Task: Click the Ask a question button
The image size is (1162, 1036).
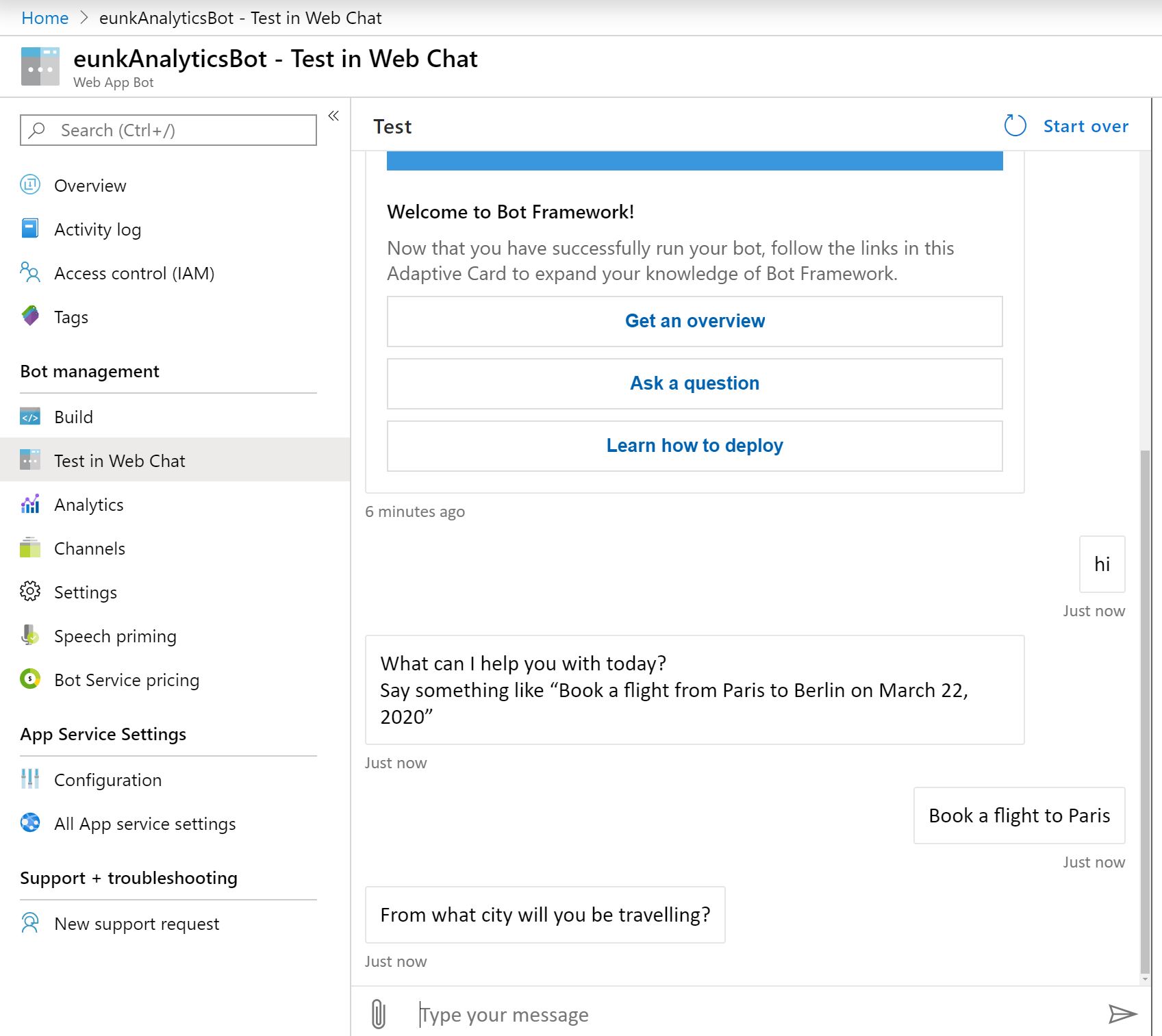Action: tap(694, 383)
